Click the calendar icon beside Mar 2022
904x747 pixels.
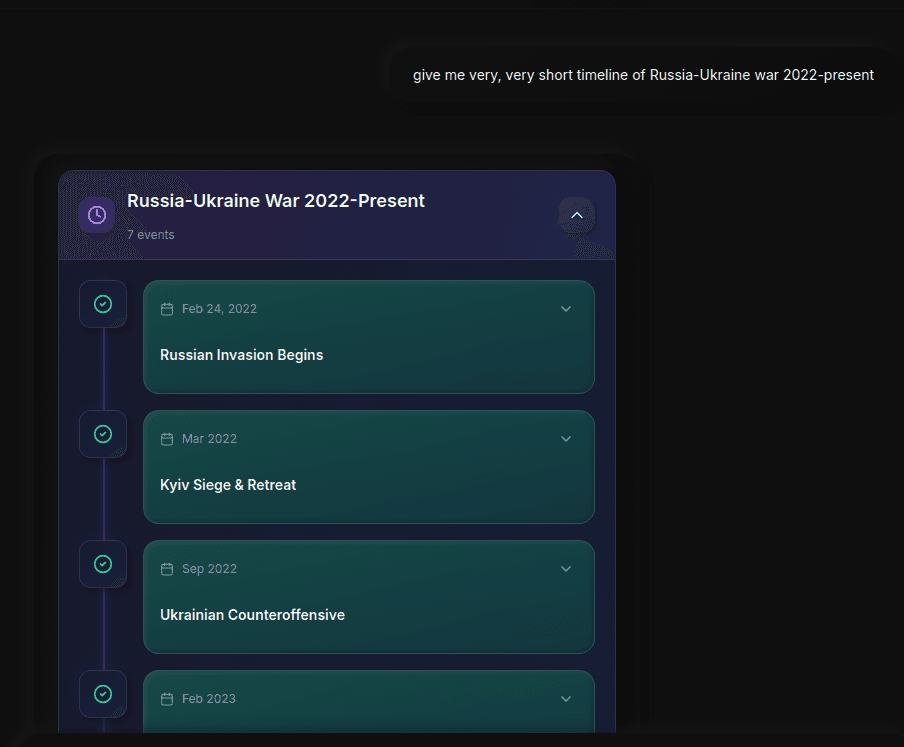[167, 439]
